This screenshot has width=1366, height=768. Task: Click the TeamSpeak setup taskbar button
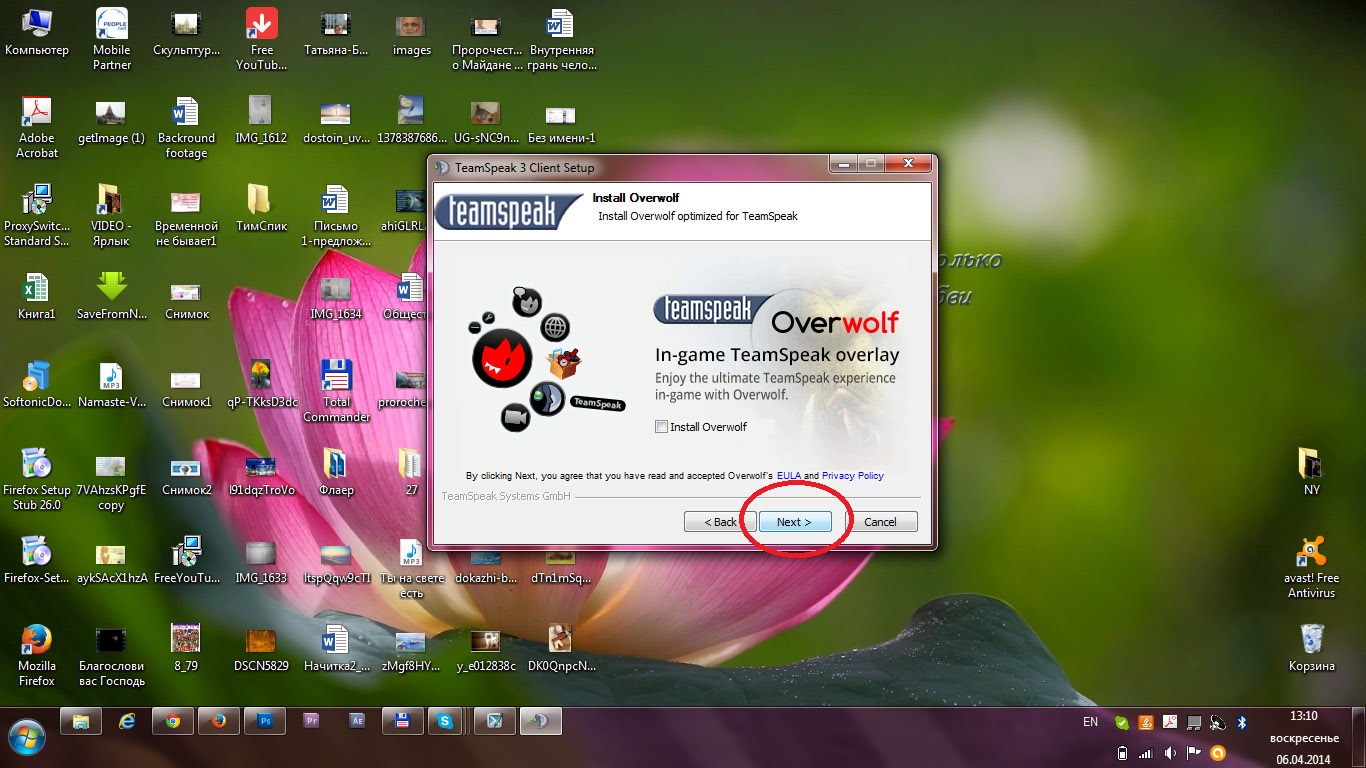coord(541,720)
